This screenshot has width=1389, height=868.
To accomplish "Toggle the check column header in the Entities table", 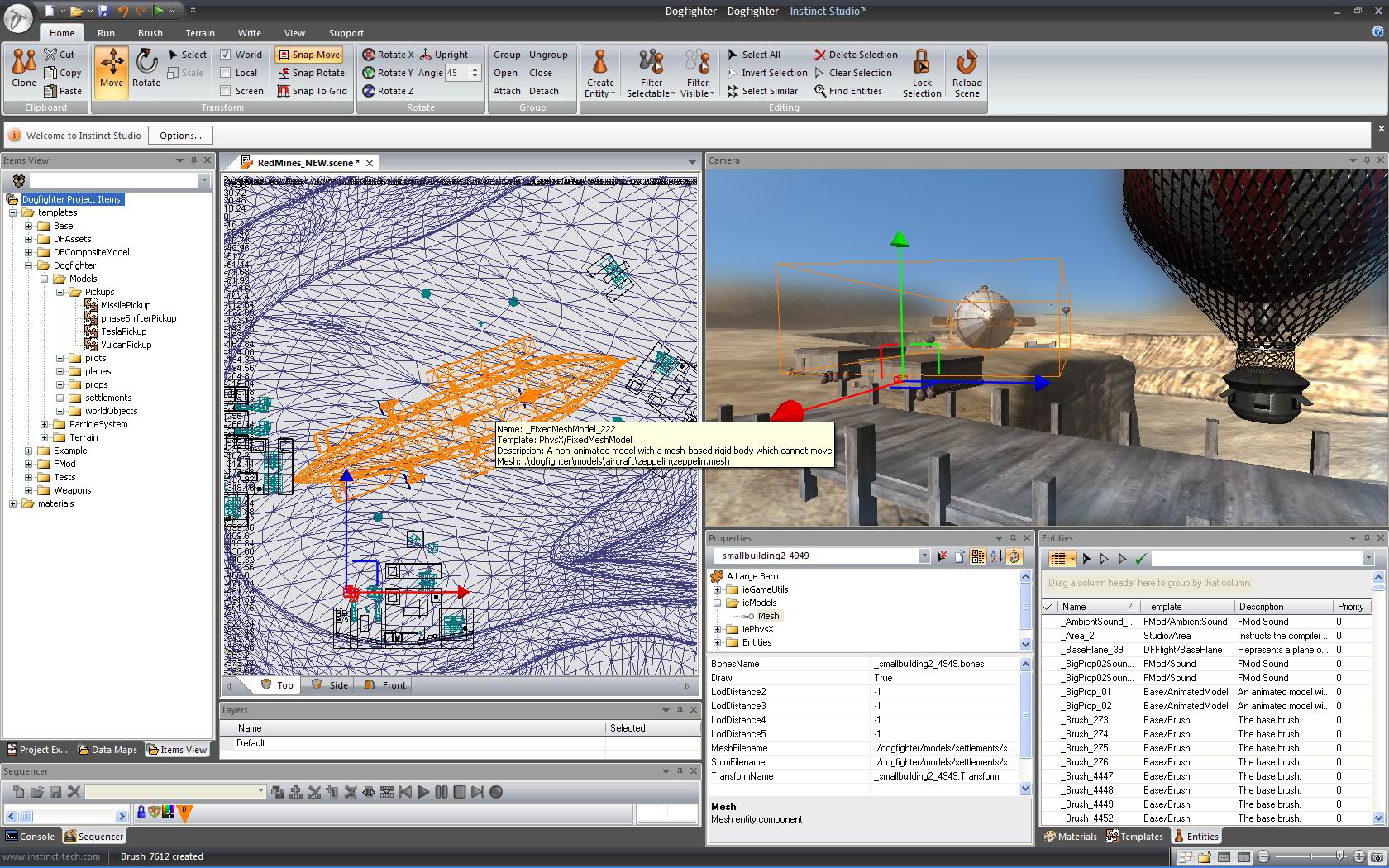I will (x=1048, y=607).
